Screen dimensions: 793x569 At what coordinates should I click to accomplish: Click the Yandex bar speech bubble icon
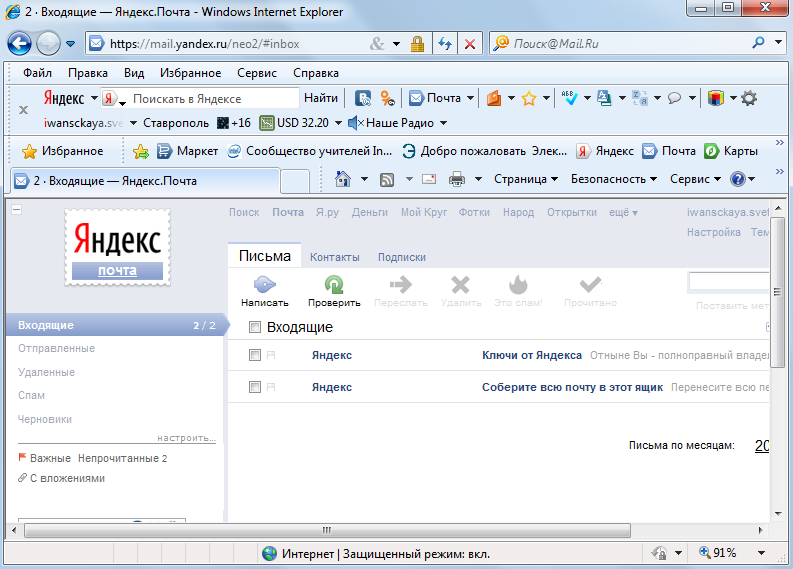(x=674, y=98)
